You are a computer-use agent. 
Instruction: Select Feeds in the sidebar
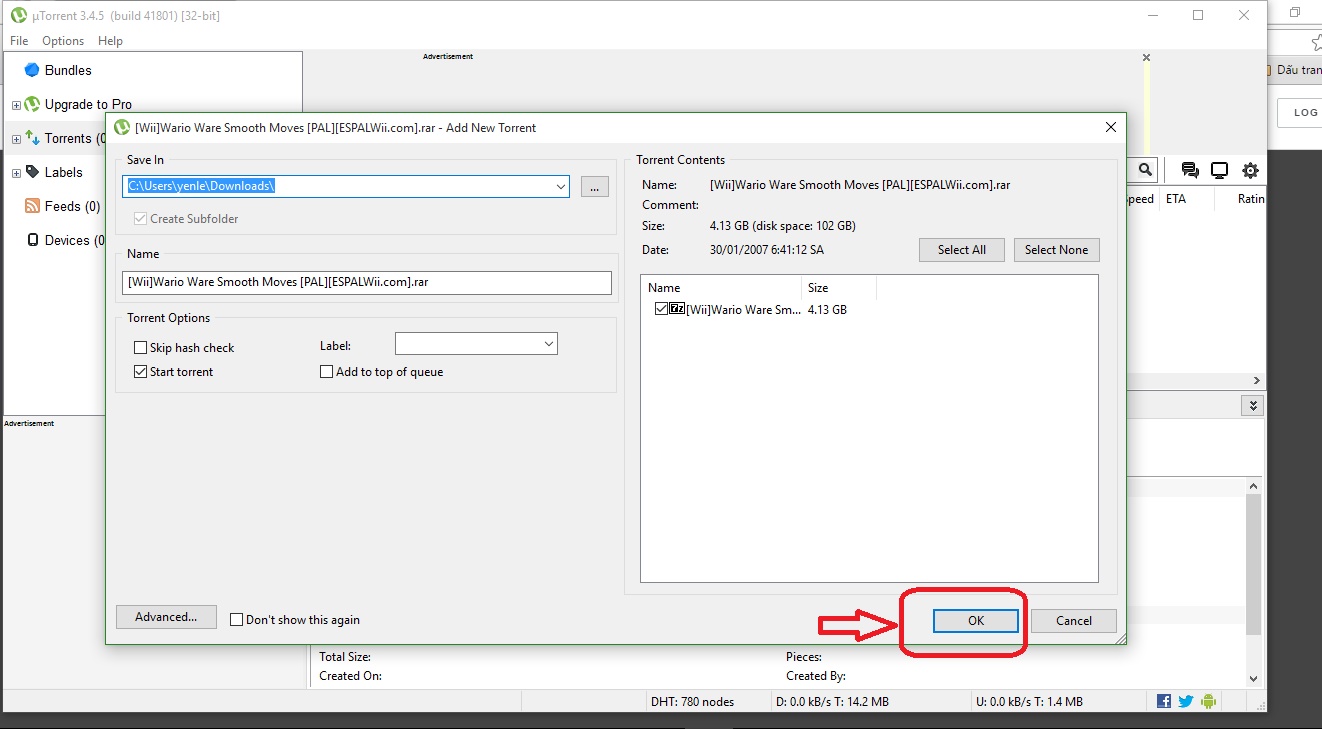coord(70,206)
